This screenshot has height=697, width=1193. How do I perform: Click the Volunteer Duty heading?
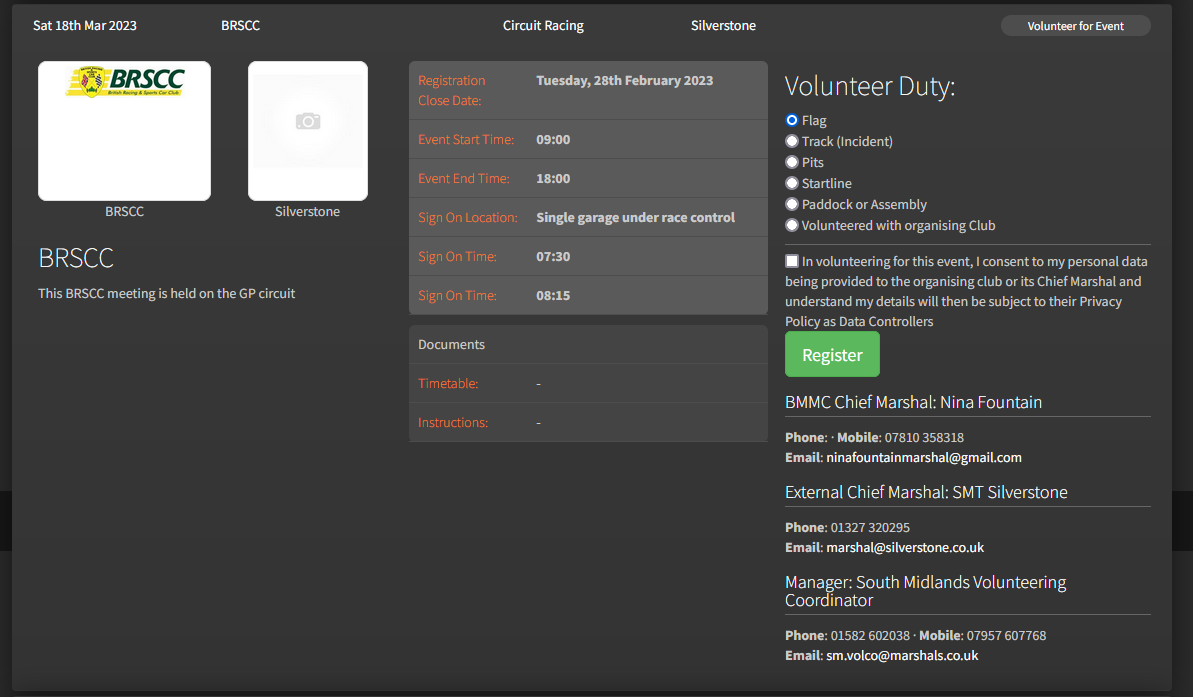(870, 86)
